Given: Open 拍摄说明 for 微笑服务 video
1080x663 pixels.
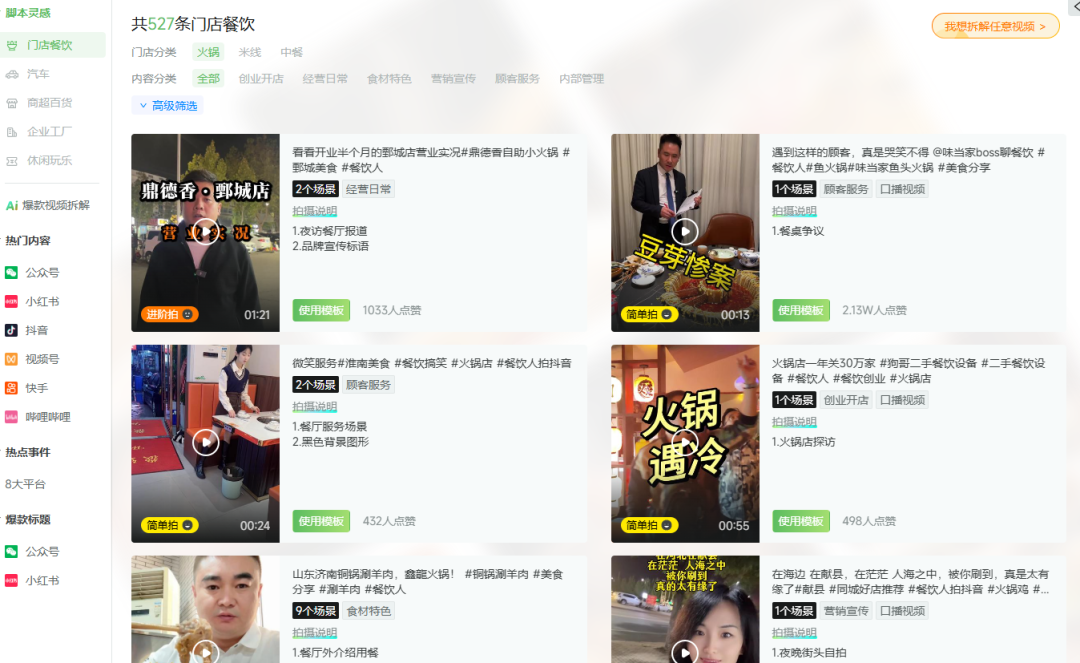Looking at the screenshot, I should tap(315, 406).
